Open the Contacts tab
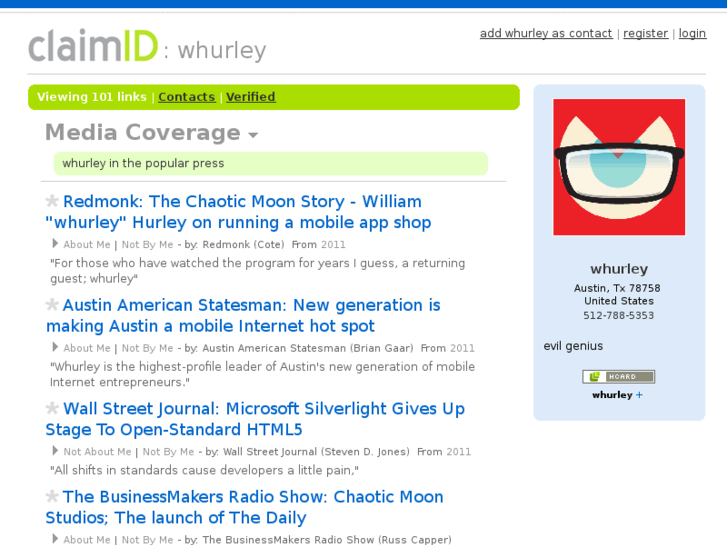Screen dimensions: 727x545 [x=187, y=97]
